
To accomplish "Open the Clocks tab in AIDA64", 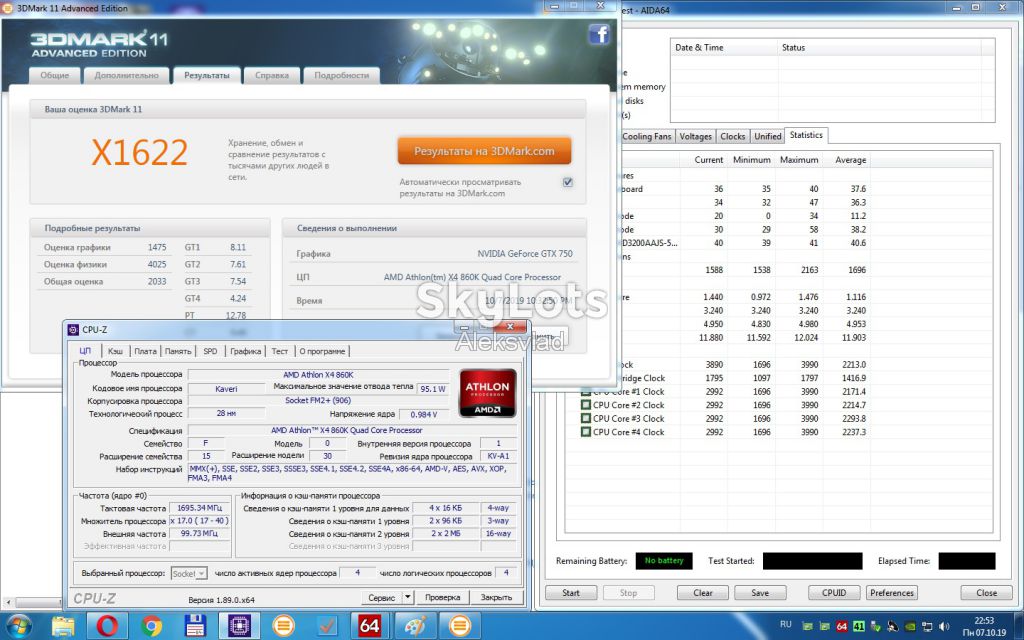I will tap(732, 136).
